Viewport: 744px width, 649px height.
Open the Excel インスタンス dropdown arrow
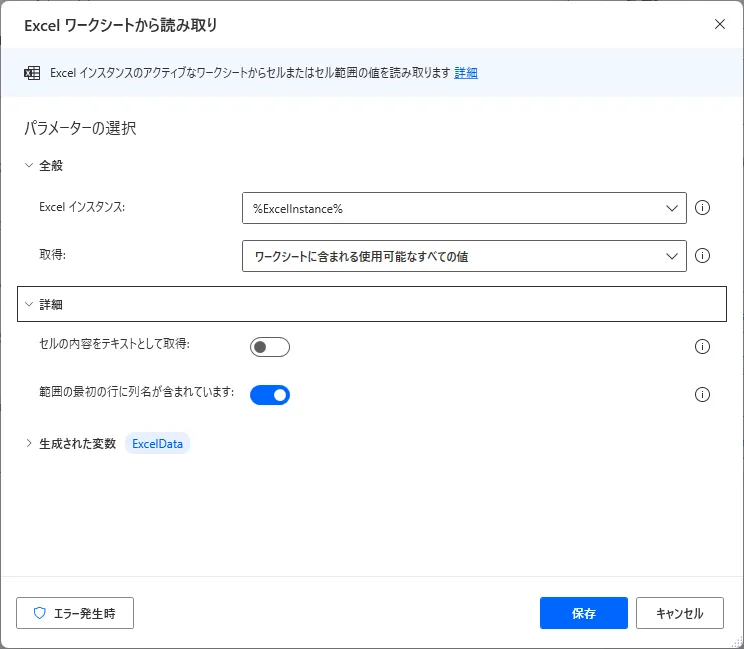pos(671,208)
